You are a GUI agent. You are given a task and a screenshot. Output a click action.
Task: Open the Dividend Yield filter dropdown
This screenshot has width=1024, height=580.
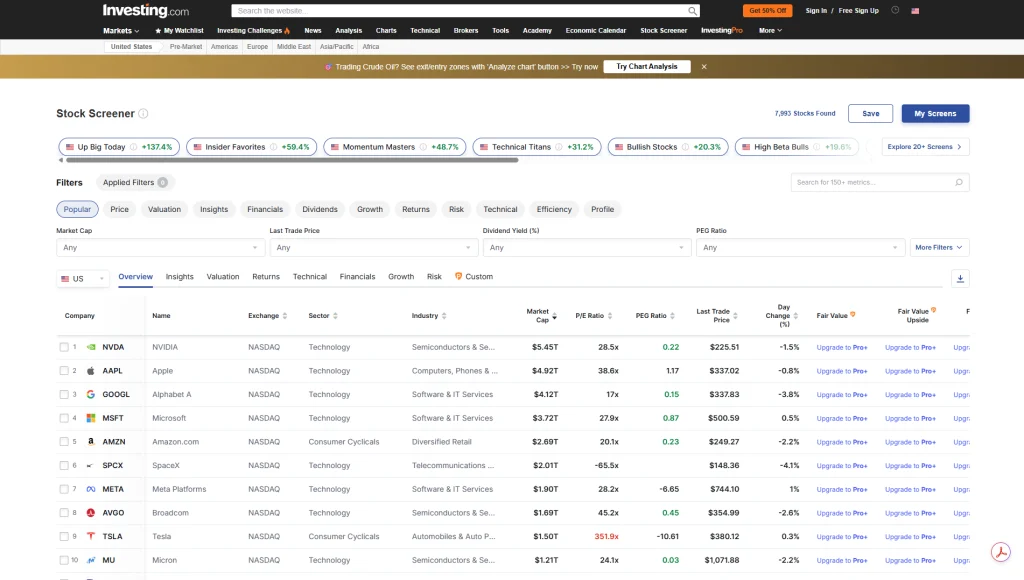tap(586, 248)
